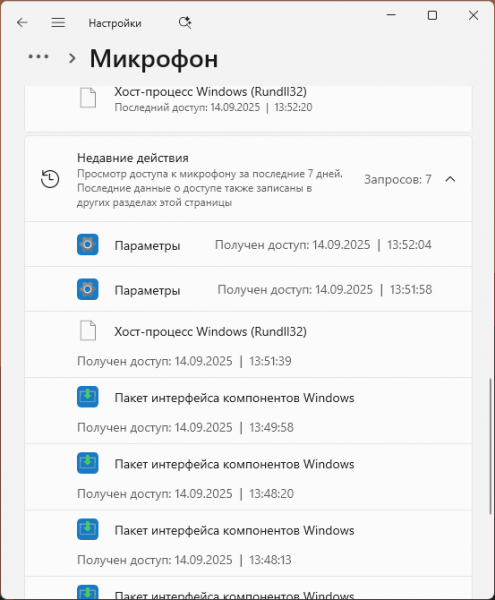This screenshot has height=600, width=495.
Task: Click Хост-процесс Windows (Rundll32) in recent list
Action: [210, 331]
